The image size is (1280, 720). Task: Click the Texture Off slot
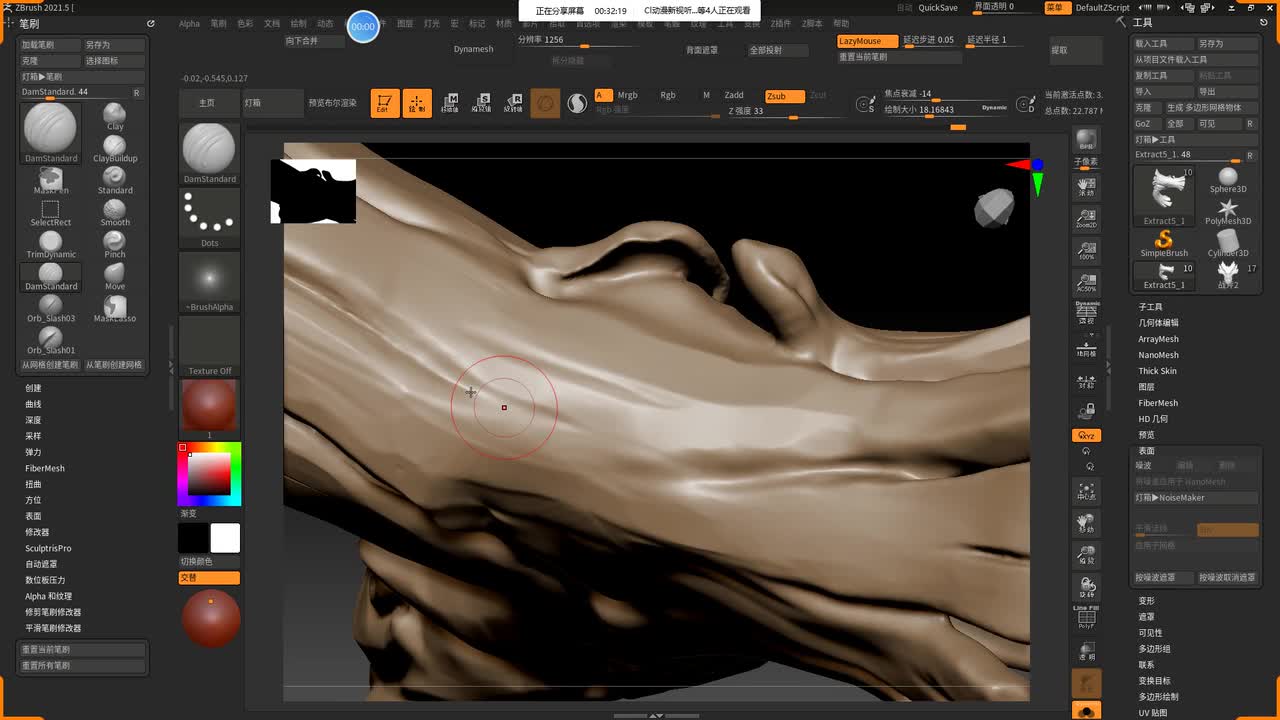209,346
